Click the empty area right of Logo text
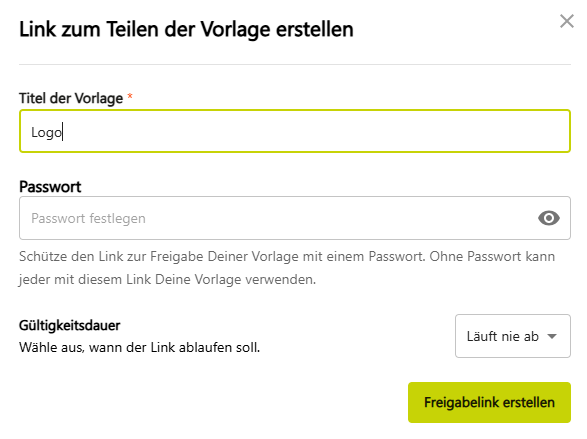This screenshot has width=587, height=439. [314, 131]
